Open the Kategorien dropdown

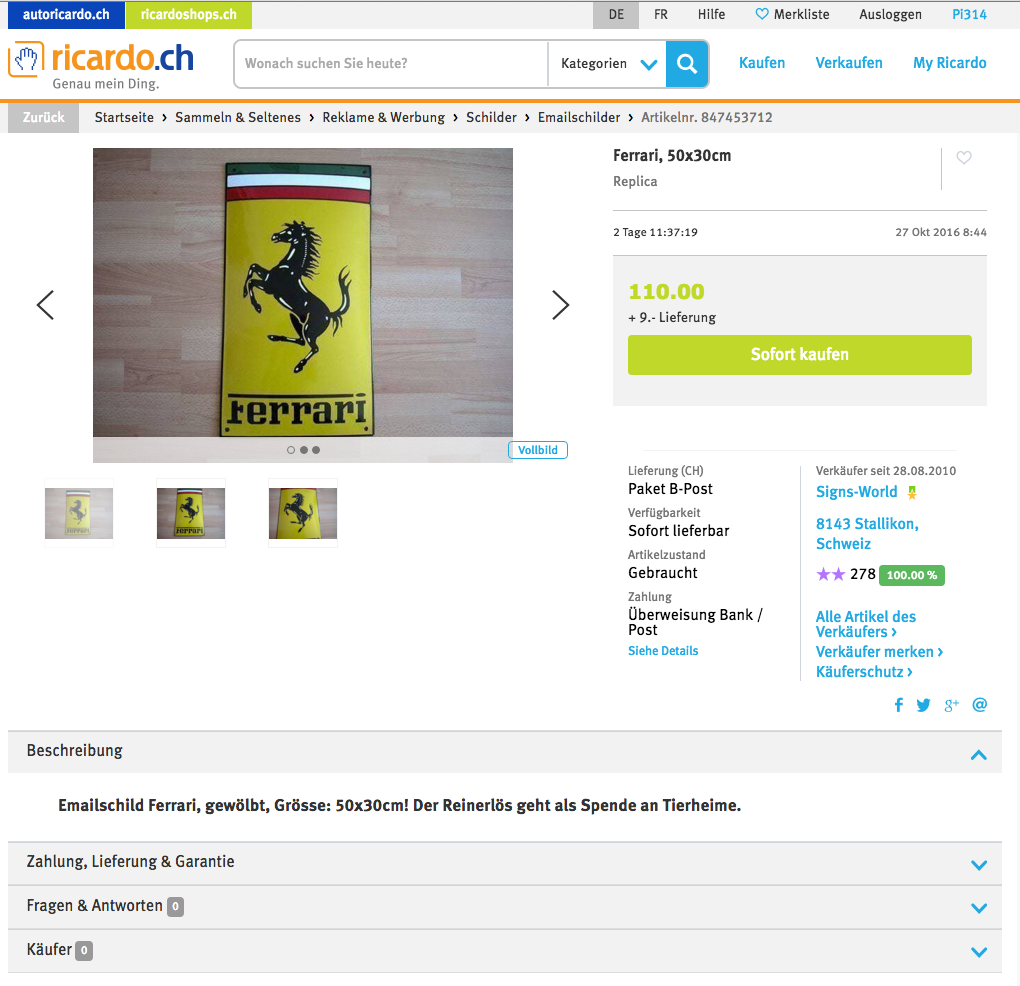(x=608, y=64)
